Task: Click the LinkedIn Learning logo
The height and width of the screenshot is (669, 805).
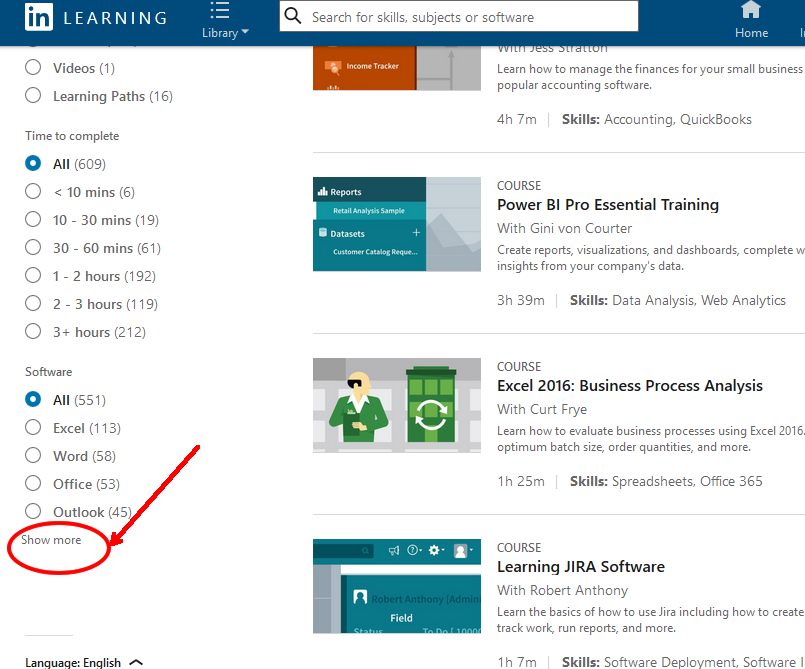Action: (95, 17)
